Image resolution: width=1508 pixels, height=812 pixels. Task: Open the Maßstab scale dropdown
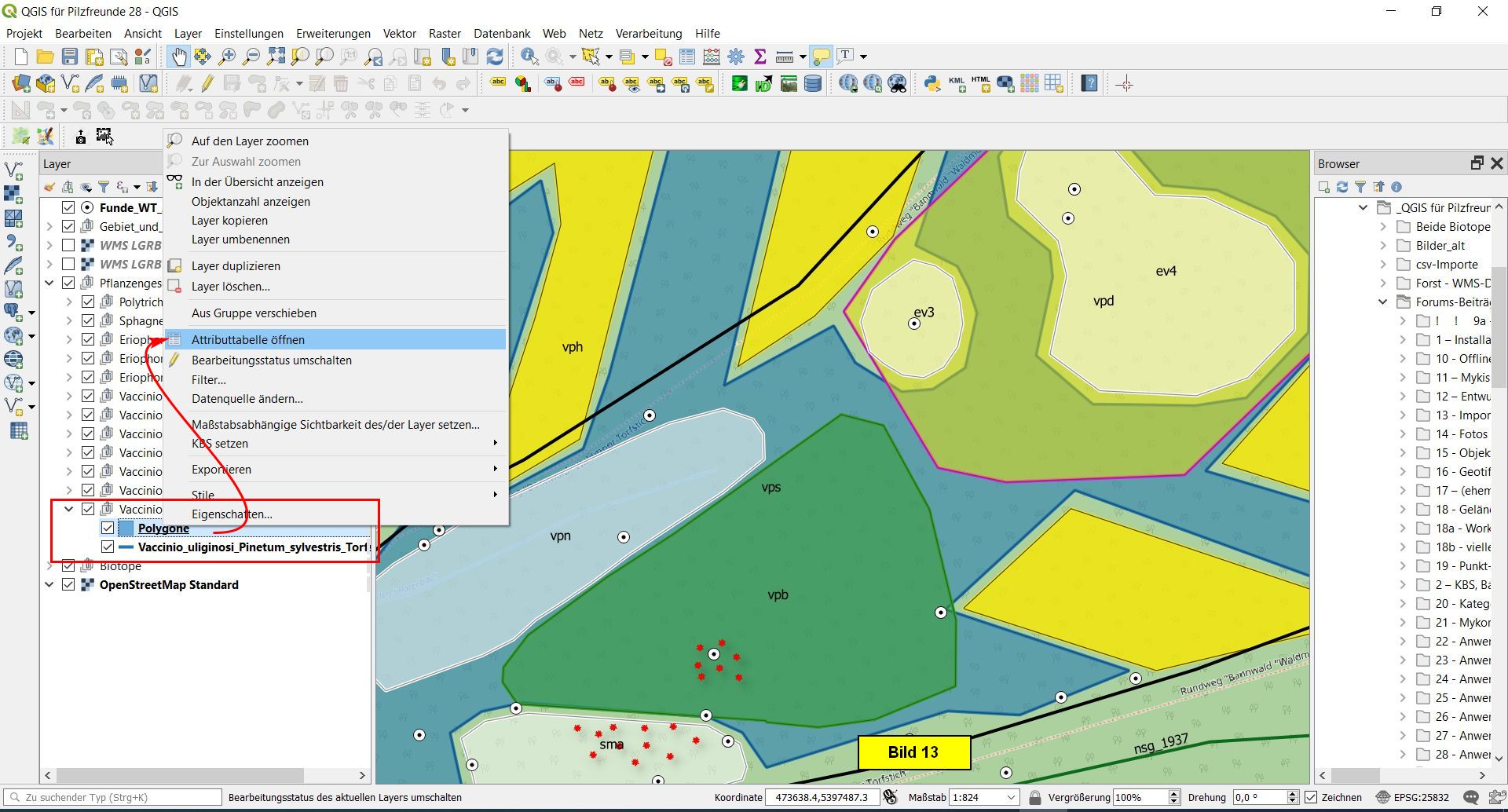pyautogui.click(x=1012, y=797)
